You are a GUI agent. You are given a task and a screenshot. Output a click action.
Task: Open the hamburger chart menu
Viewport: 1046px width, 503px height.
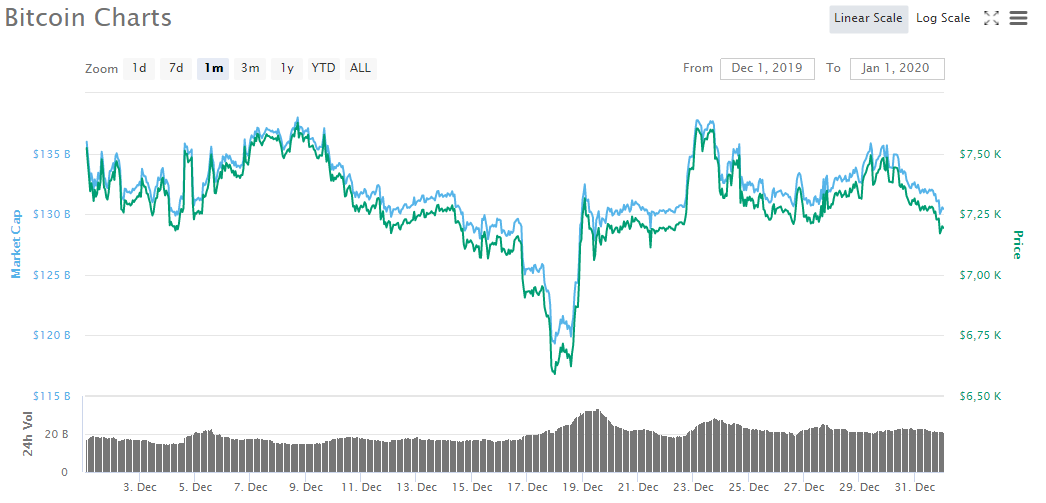[x=1018, y=18]
